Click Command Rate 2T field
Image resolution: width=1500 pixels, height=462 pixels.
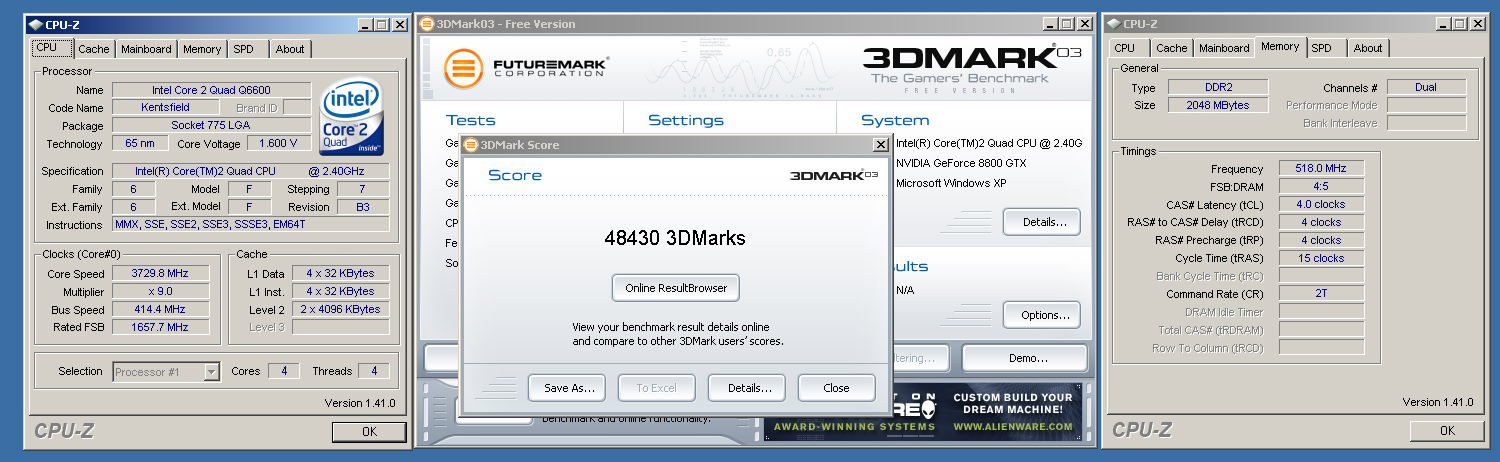point(1321,294)
